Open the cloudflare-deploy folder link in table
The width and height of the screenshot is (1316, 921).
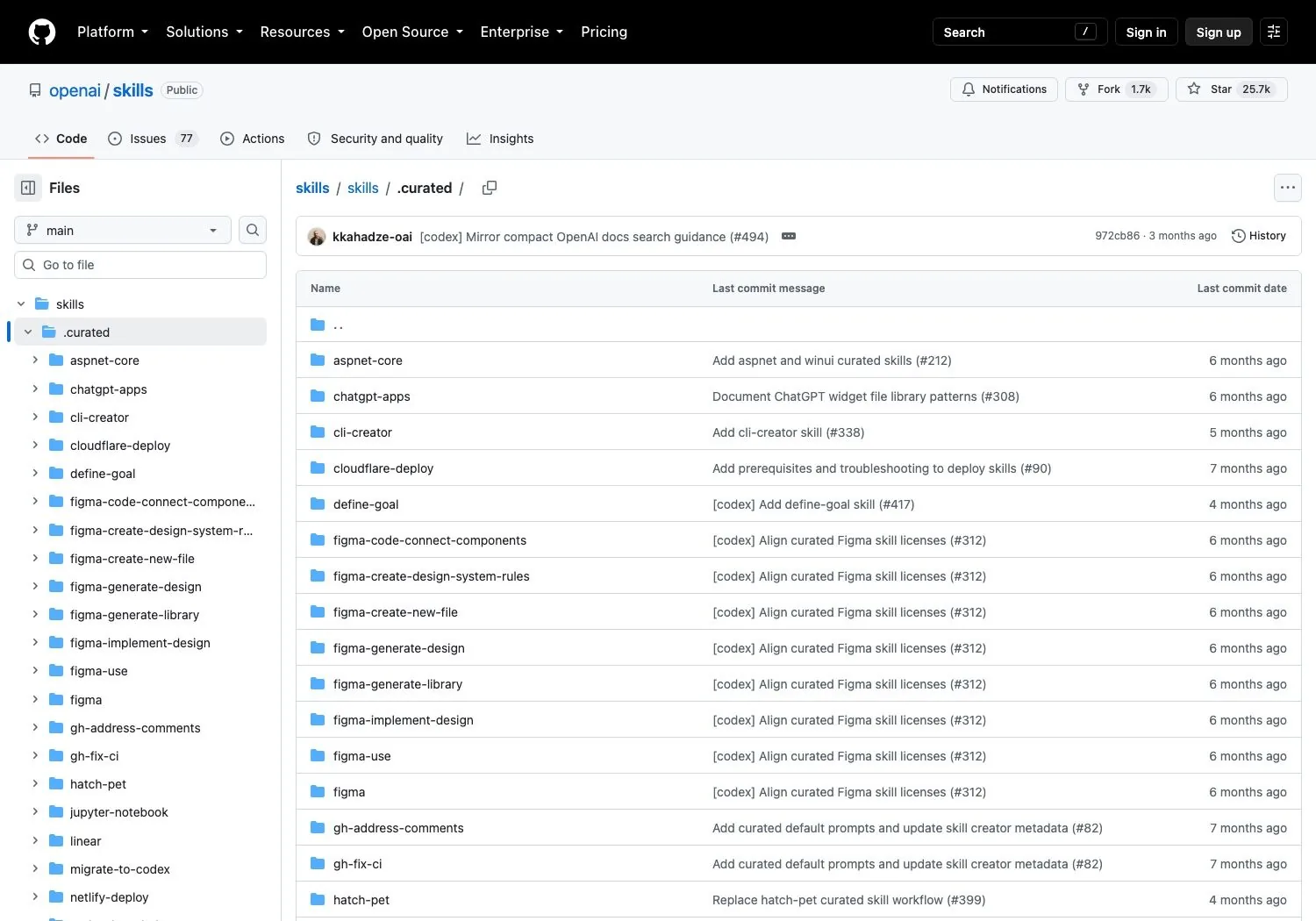click(x=383, y=468)
